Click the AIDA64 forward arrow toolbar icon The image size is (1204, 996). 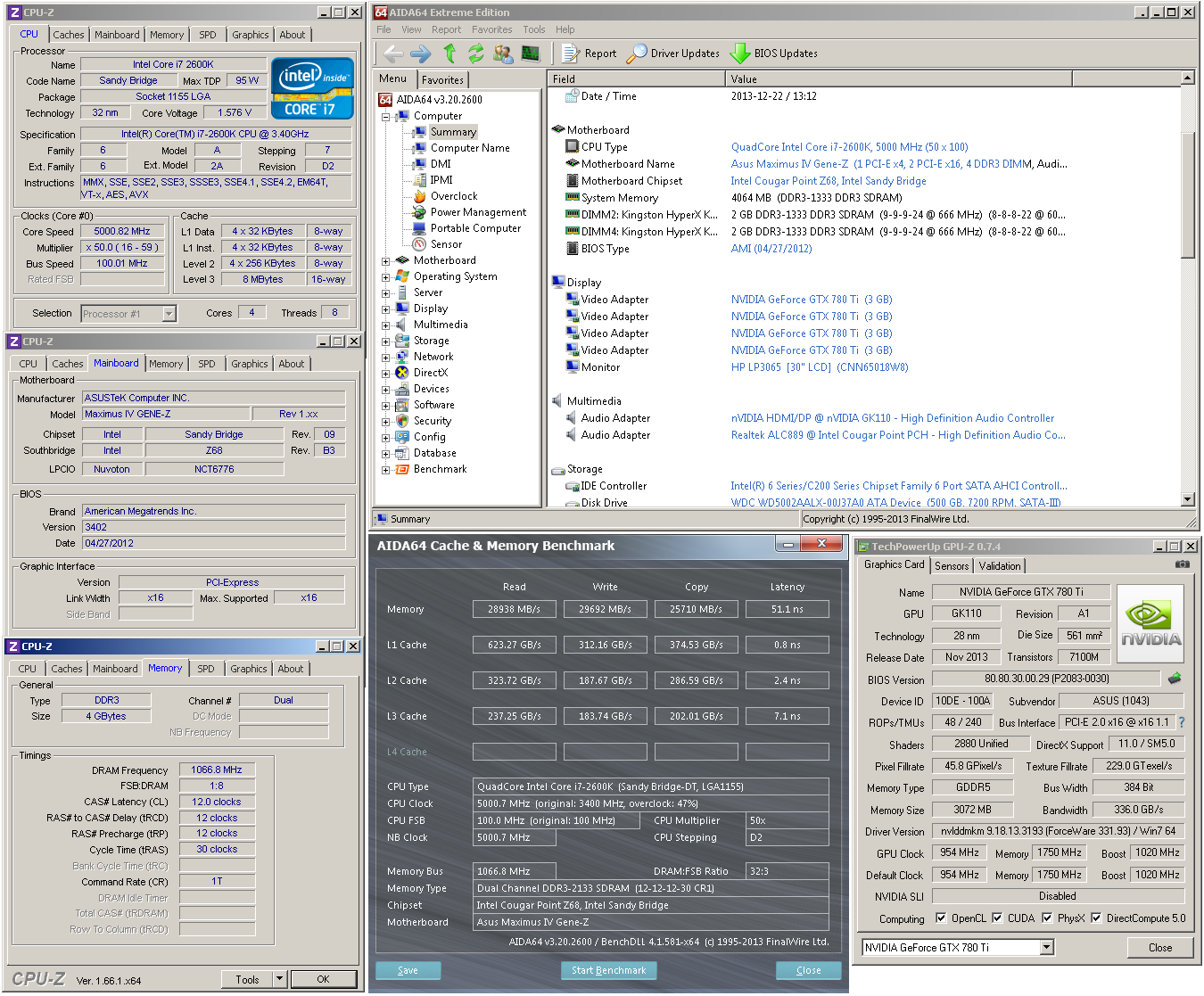421,54
